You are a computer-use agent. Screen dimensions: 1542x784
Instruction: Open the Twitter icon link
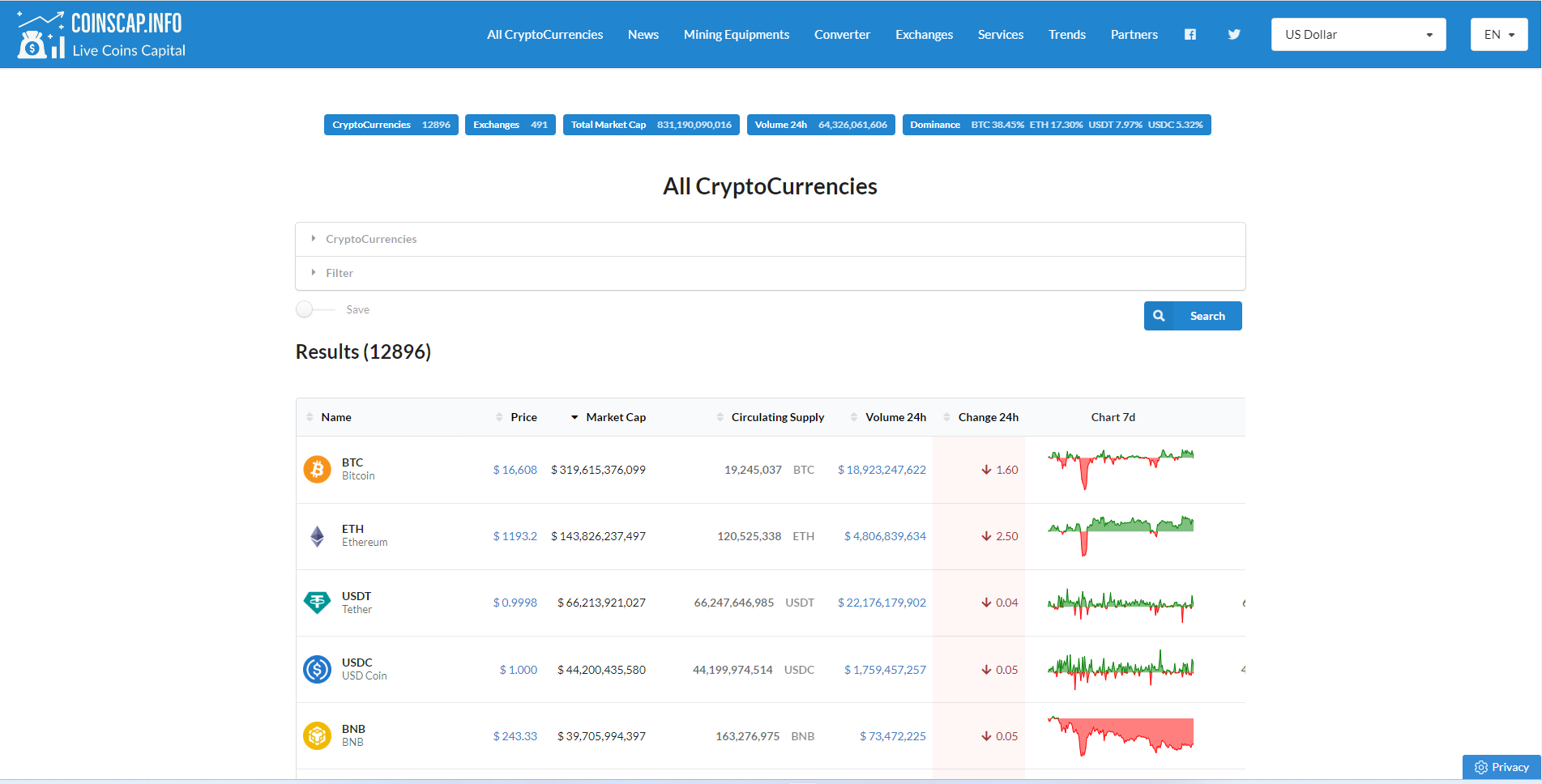click(1233, 34)
